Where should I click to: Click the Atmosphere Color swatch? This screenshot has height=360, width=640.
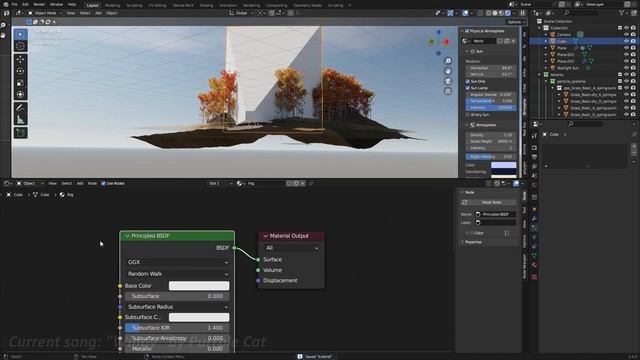coord(503,165)
